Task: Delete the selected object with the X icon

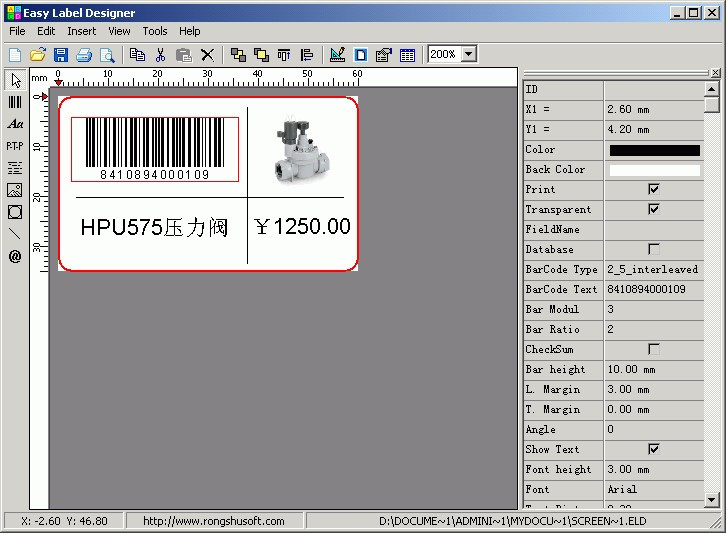Action: [207, 55]
